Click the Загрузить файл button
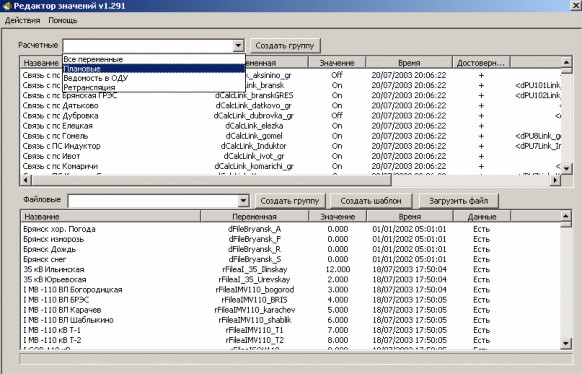The image size is (582, 374). [x=458, y=201]
